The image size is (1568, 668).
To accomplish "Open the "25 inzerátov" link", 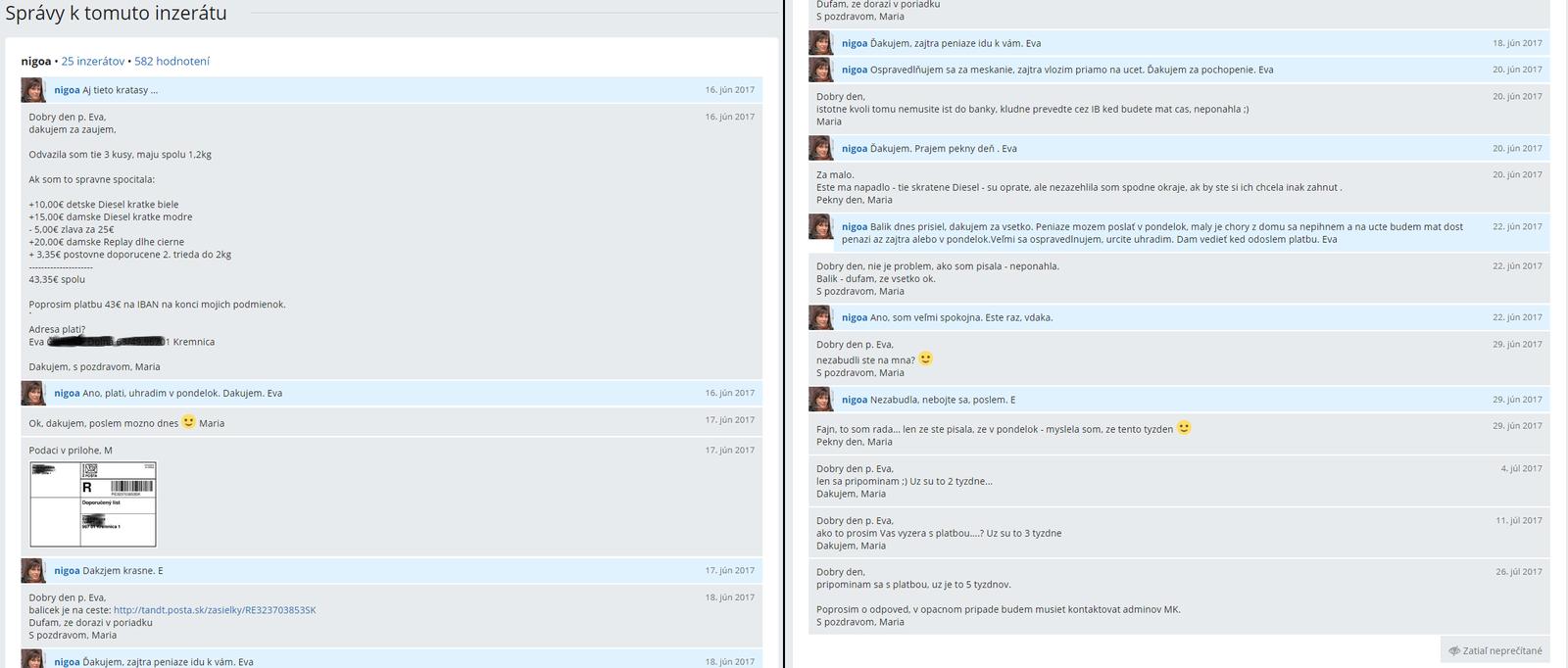I will coord(93,61).
